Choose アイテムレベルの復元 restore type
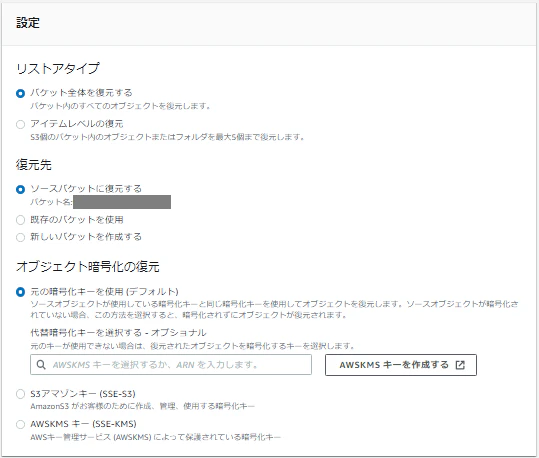Image resolution: width=539 pixels, height=458 pixels. click(x=20, y=124)
